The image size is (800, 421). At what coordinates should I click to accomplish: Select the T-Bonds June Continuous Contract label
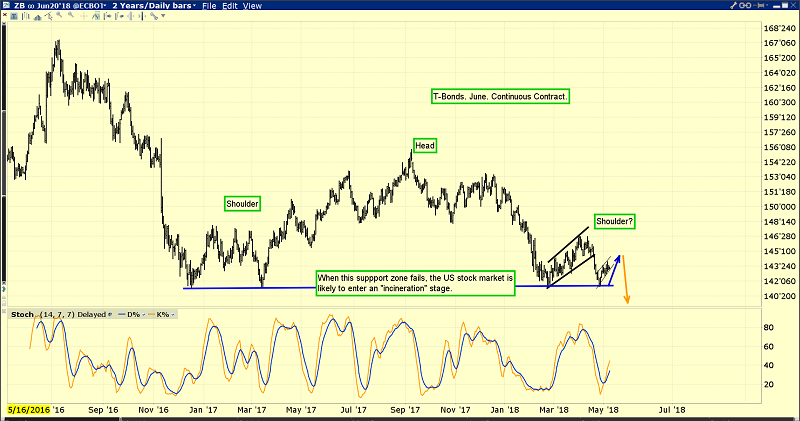tap(500, 97)
